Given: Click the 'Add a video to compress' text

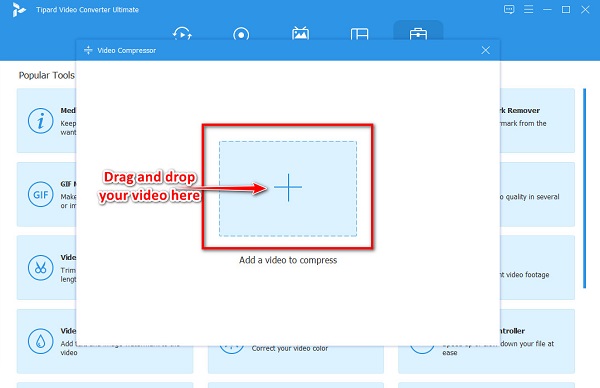Looking at the screenshot, I should pyautogui.click(x=288, y=260).
